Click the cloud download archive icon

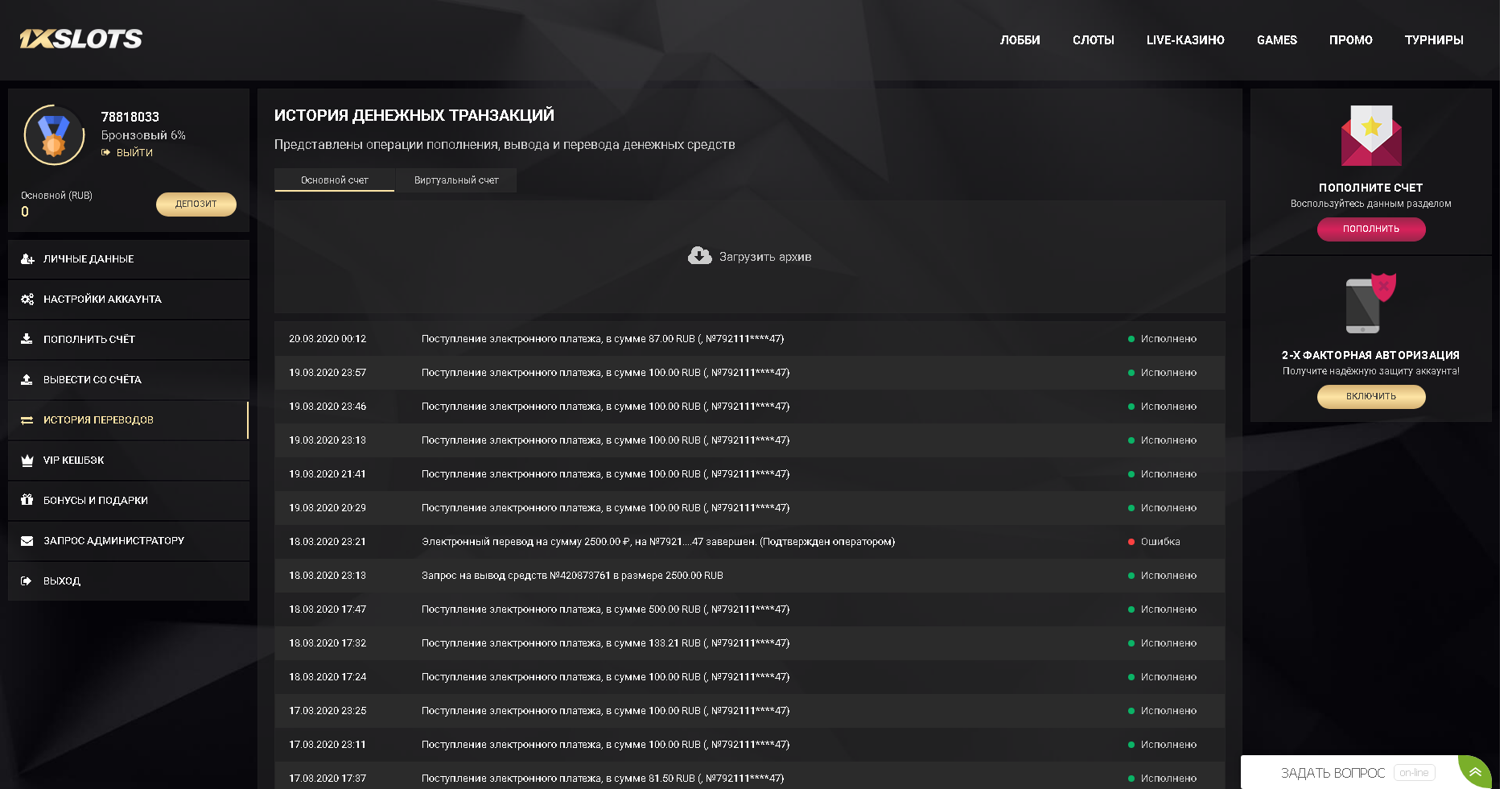pyautogui.click(x=700, y=256)
